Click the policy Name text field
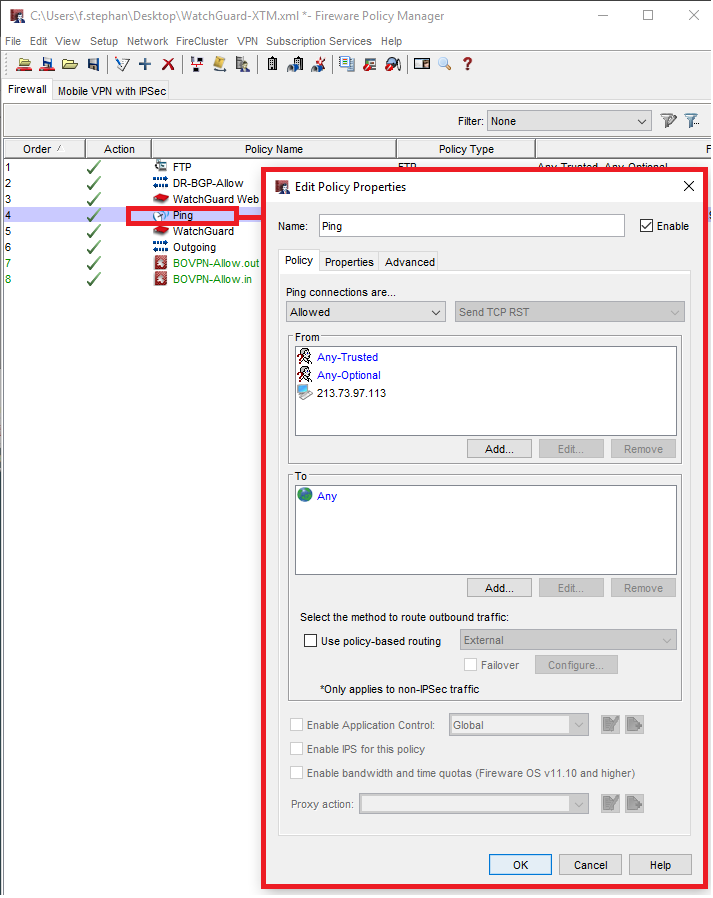The width and height of the screenshot is (713, 898). tap(471, 226)
